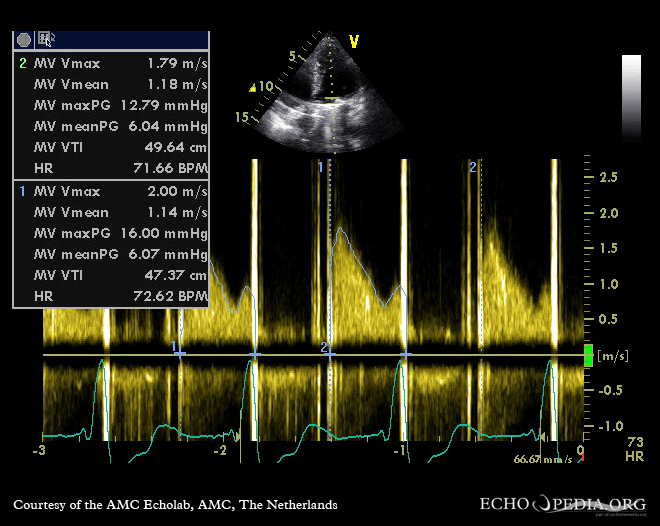Image resolution: width=660 pixels, height=526 pixels.
Task: Click the green baseline marker beside [m/s]
Action: point(588,355)
